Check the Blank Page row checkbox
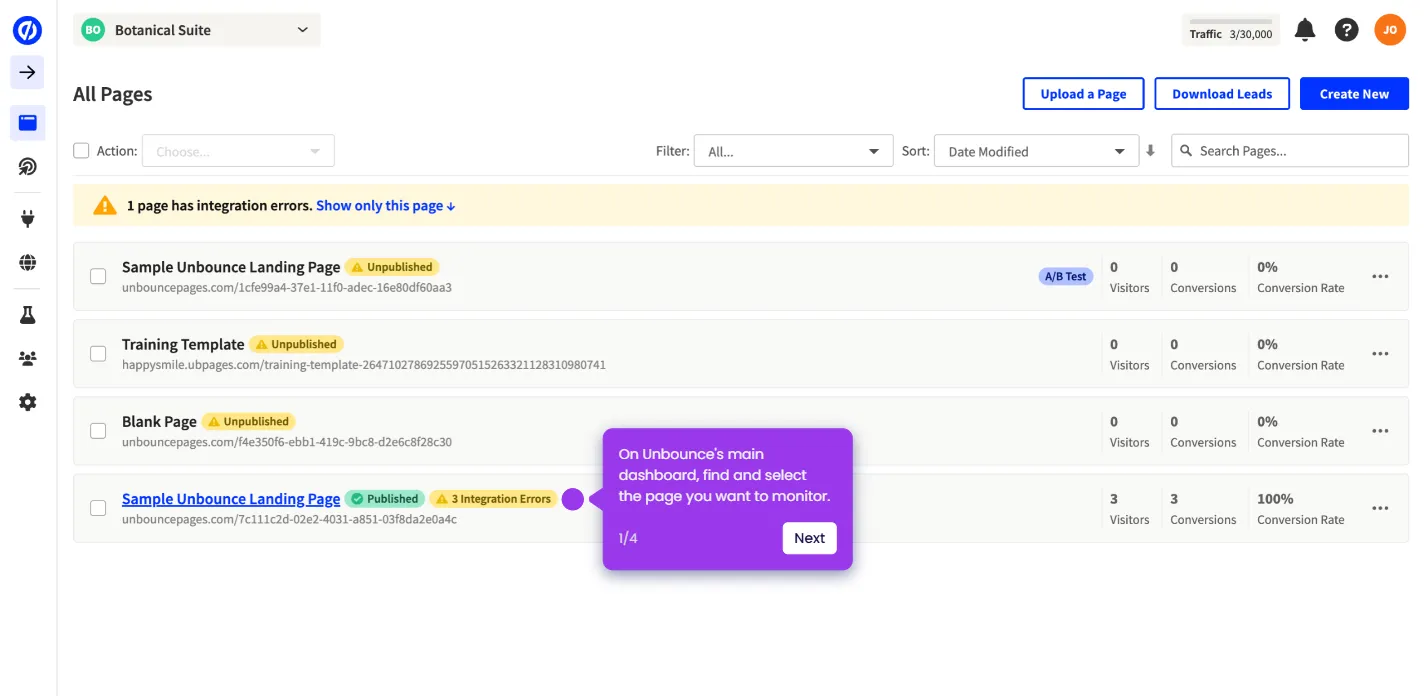Viewport: 1425px width, 696px height. coord(98,431)
